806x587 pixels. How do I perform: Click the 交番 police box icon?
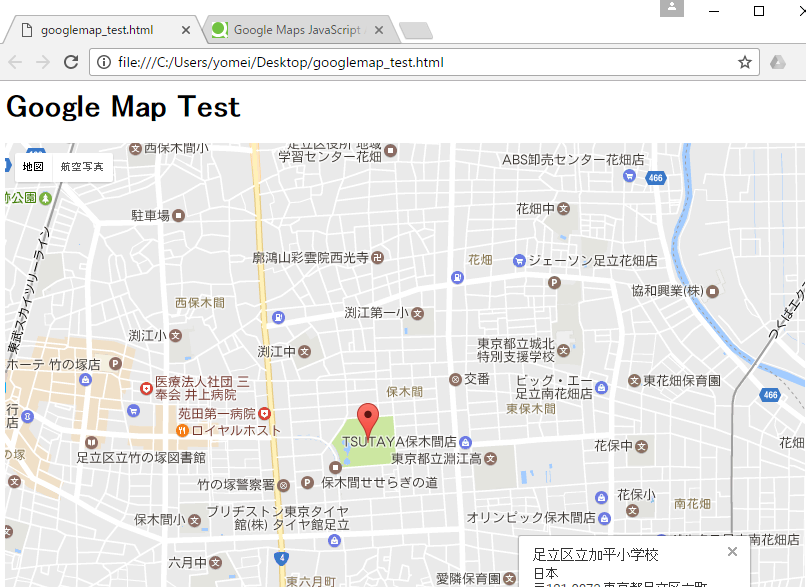click(x=455, y=379)
